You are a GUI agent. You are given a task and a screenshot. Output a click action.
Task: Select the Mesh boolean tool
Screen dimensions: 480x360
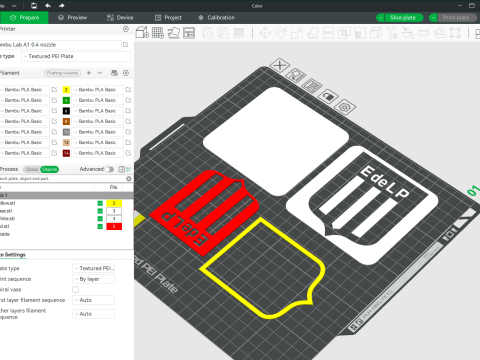pos(344,33)
